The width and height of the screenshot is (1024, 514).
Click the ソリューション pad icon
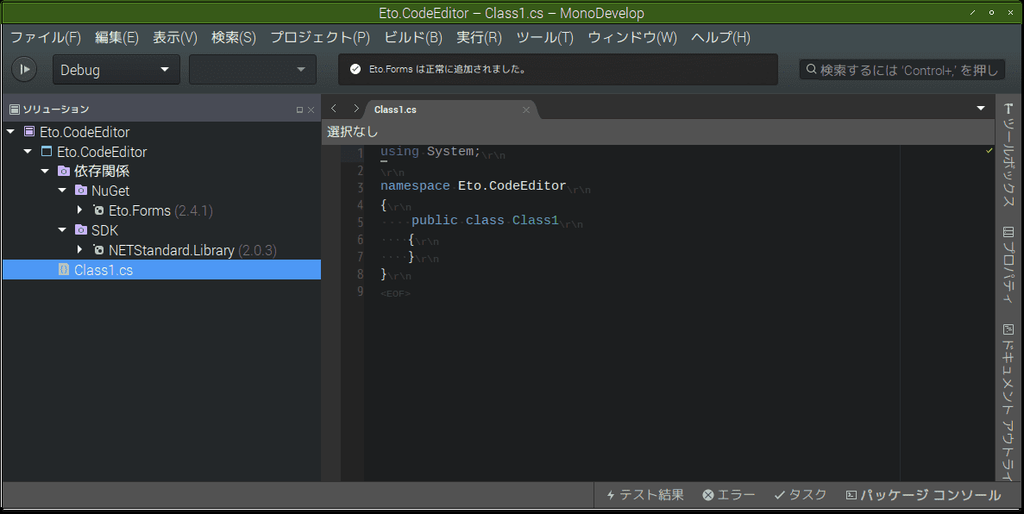pyautogui.click(x=14, y=109)
